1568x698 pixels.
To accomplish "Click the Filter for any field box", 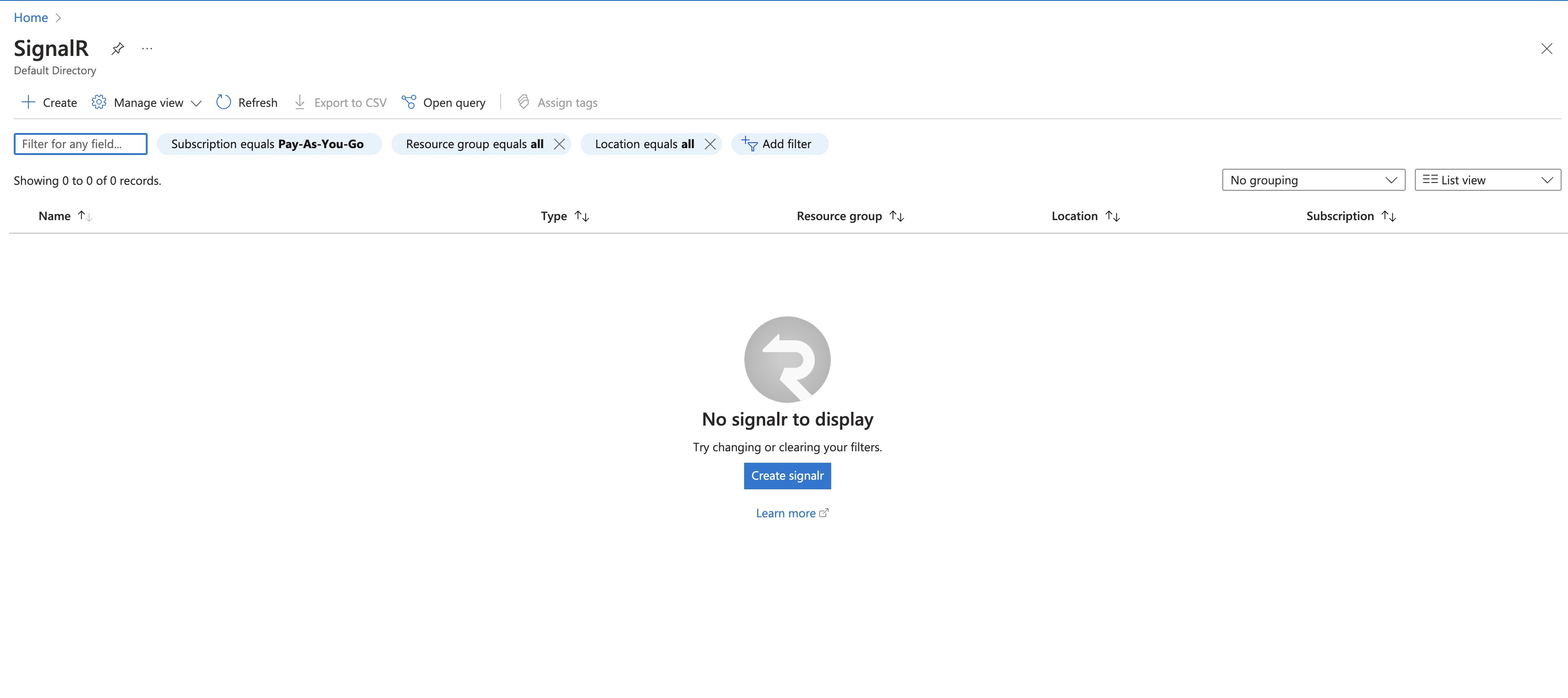I will [x=80, y=144].
